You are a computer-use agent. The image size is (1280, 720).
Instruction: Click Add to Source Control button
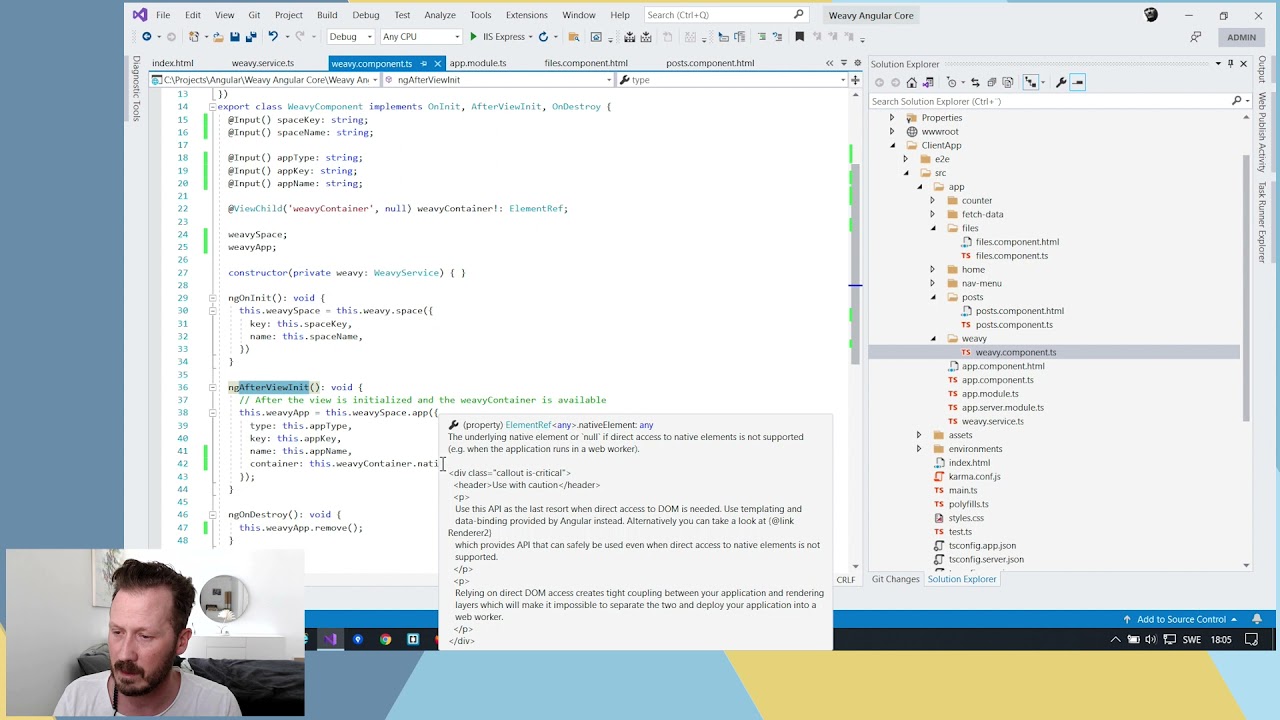pyautogui.click(x=1180, y=619)
